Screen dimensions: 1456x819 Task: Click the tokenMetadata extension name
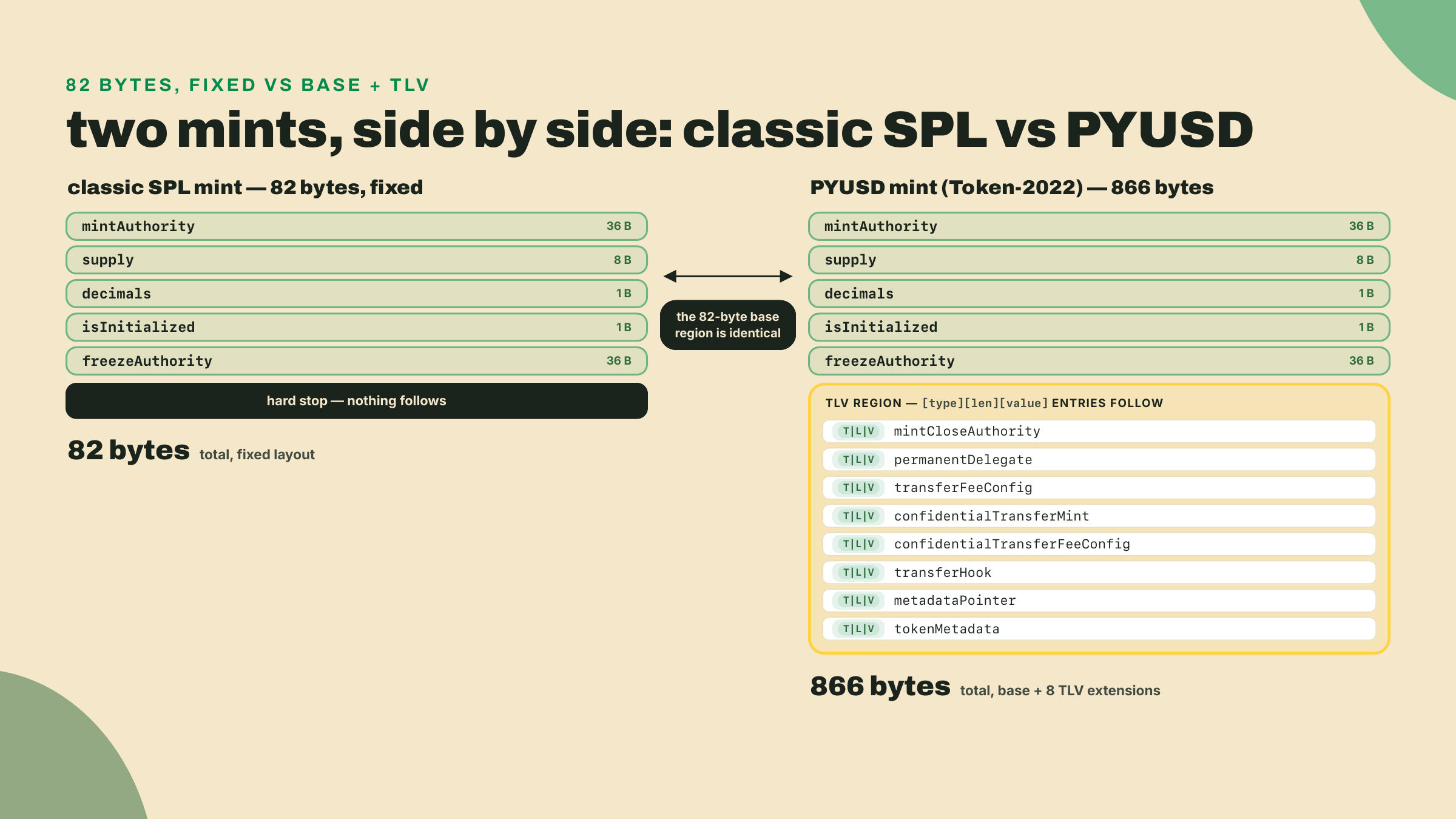click(946, 629)
